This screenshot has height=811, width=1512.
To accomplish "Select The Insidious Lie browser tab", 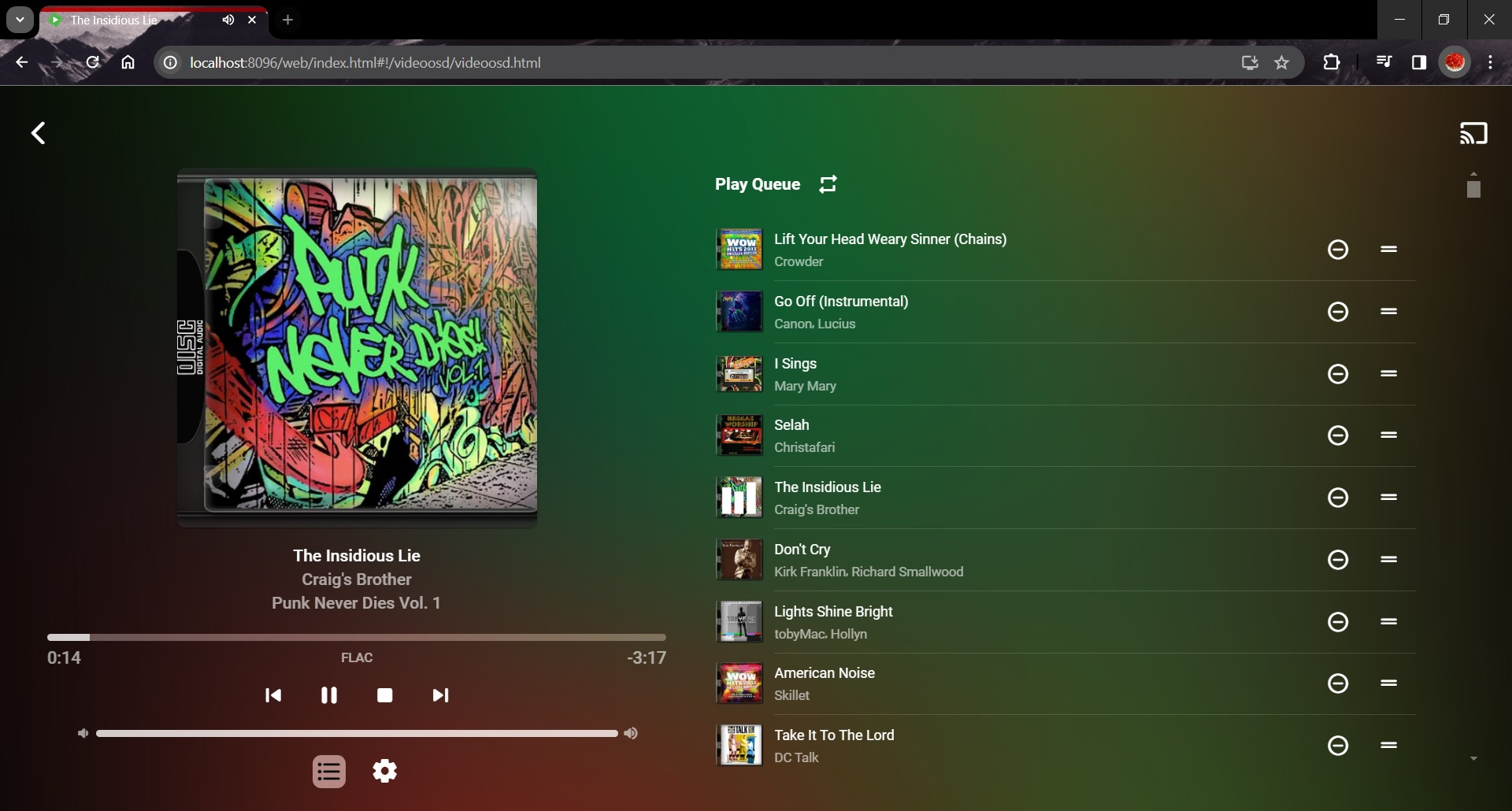I will [154, 20].
